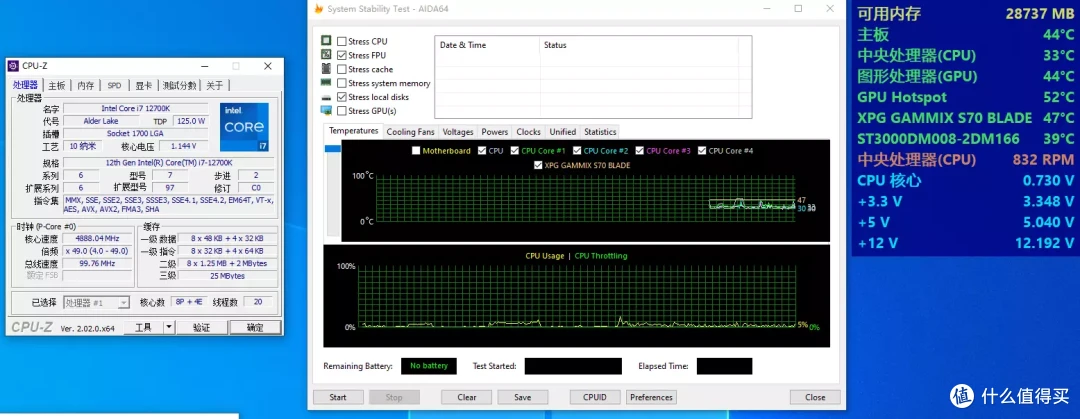Click the Elapsed Time field

(725, 366)
